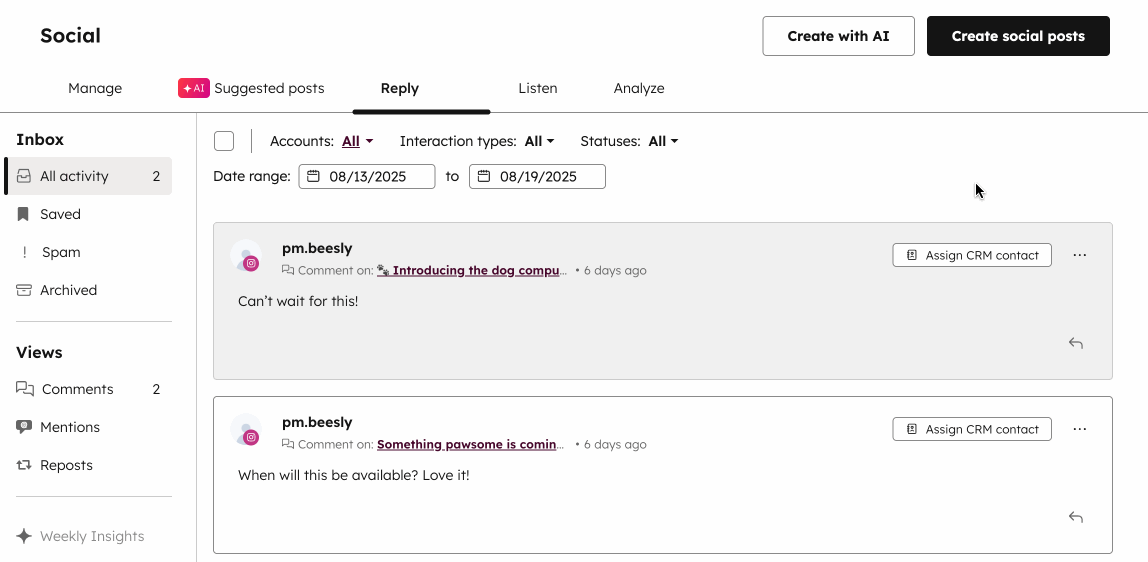Open more options menu on first comment
1148x562 pixels.
1079,255
